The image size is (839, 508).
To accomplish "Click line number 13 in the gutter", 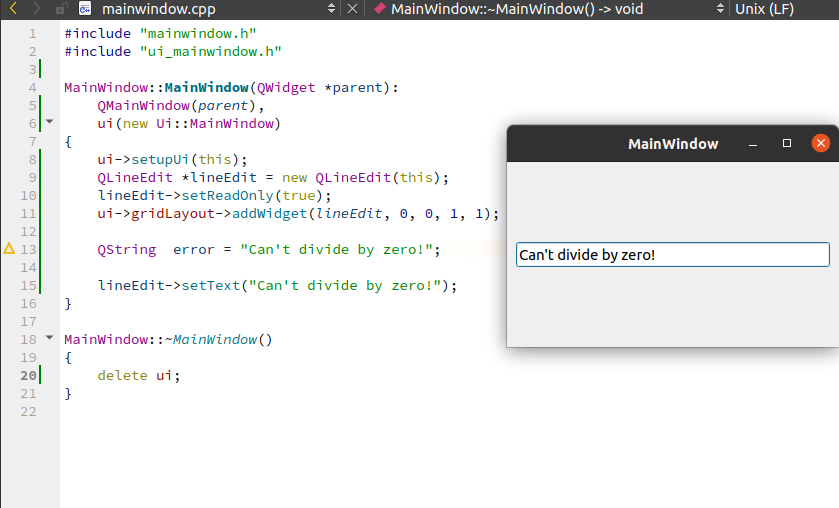I will [x=28, y=249].
